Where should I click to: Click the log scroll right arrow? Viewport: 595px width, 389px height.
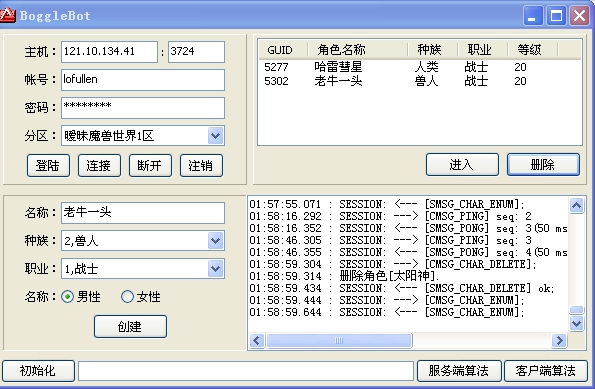[x=559, y=340]
